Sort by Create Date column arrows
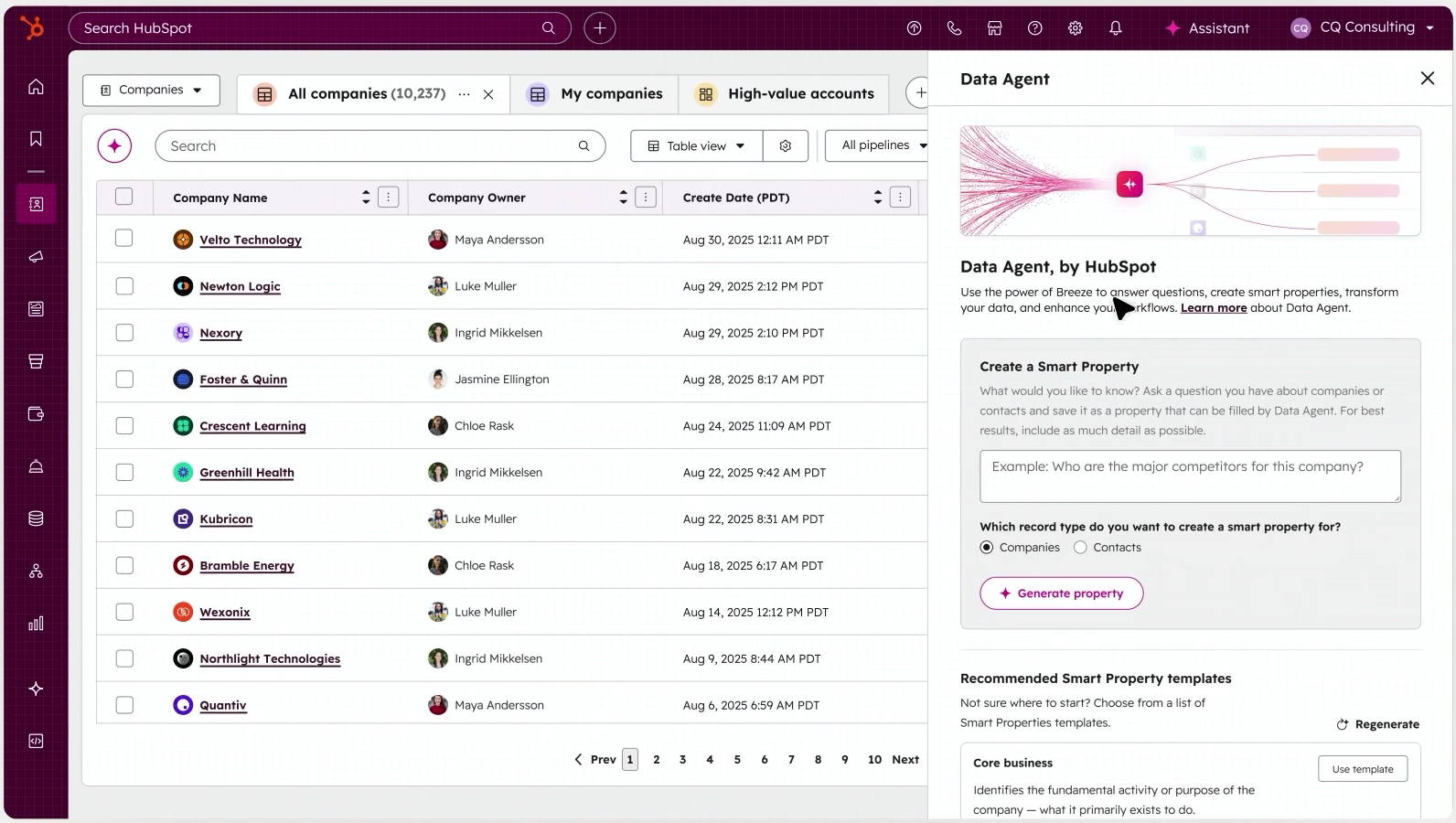Image resolution: width=1456 pixels, height=823 pixels. 878,198
